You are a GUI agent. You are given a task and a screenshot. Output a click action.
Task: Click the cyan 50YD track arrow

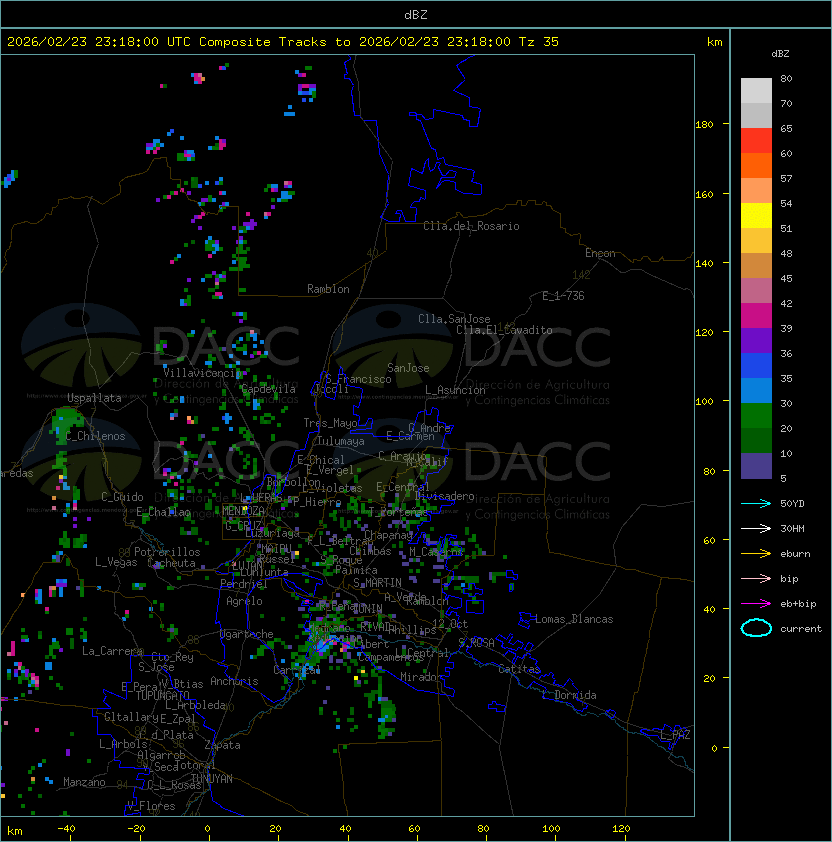click(x=756, y=503)
